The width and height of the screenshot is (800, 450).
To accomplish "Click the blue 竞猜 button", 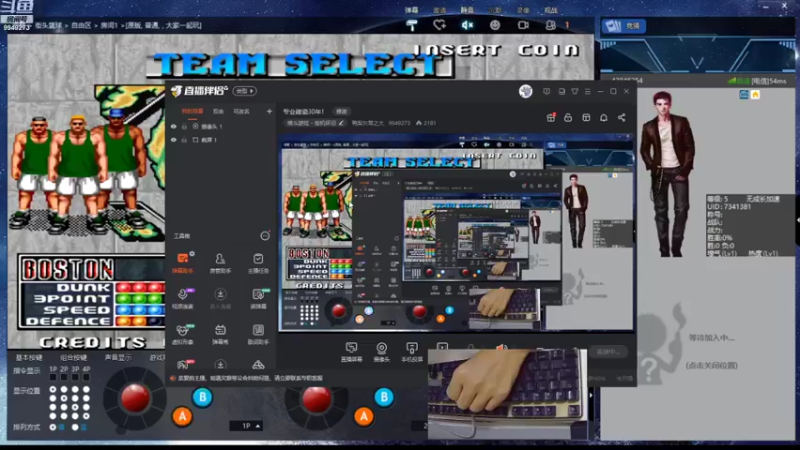I will click(623, 26).
